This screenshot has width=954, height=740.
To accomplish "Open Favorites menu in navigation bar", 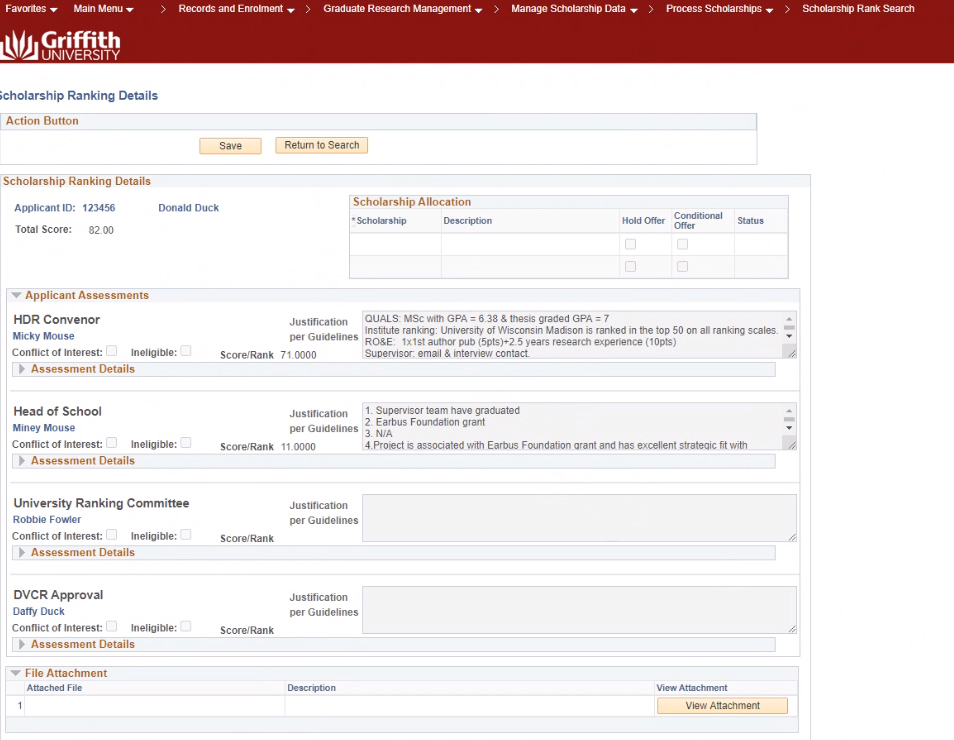I will point(30,9).
